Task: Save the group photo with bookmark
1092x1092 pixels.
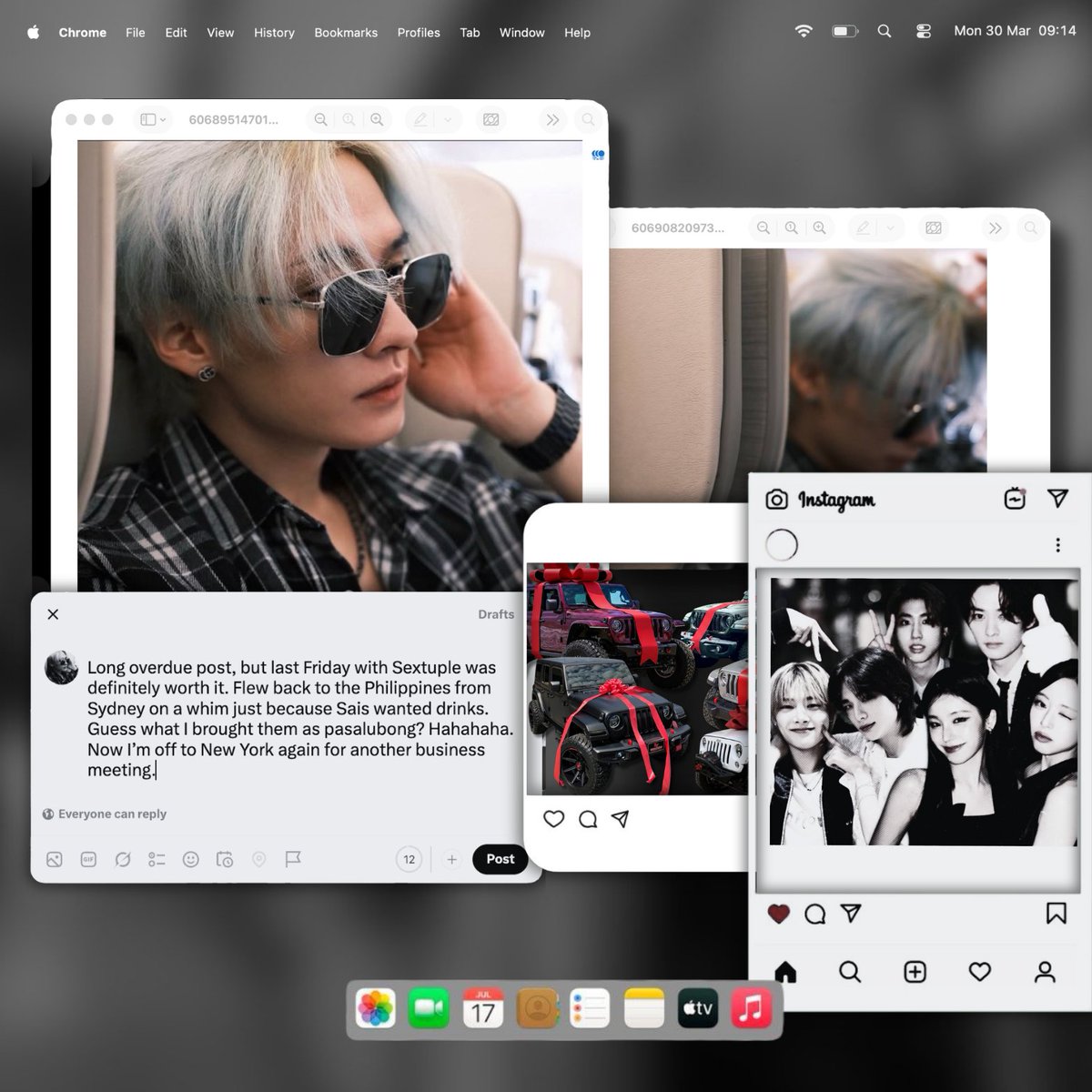Action: point(1057,913)
